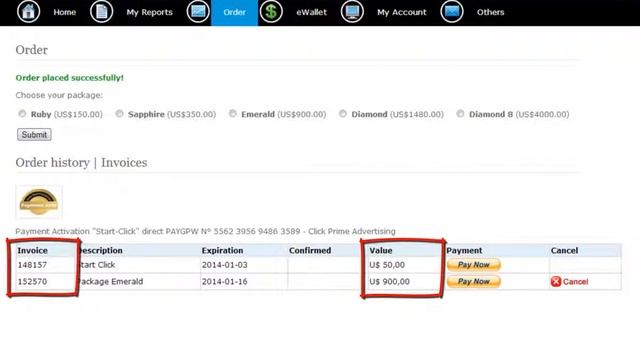Click the Value column header
This screenshot has height=360, width=640.
pyautogui.click(x=380, y=250)
